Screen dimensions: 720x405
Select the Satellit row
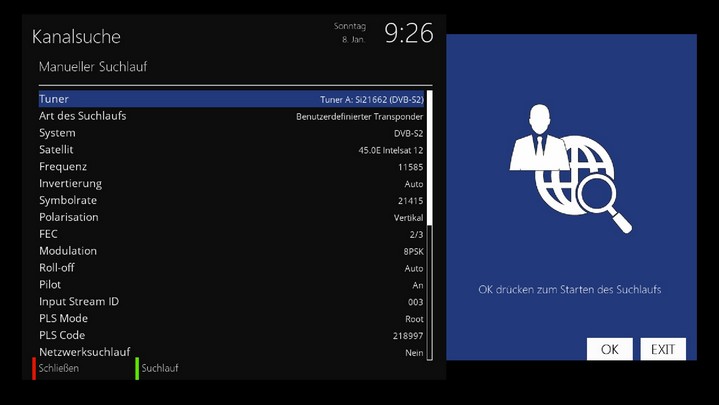[x=231, y=150]
